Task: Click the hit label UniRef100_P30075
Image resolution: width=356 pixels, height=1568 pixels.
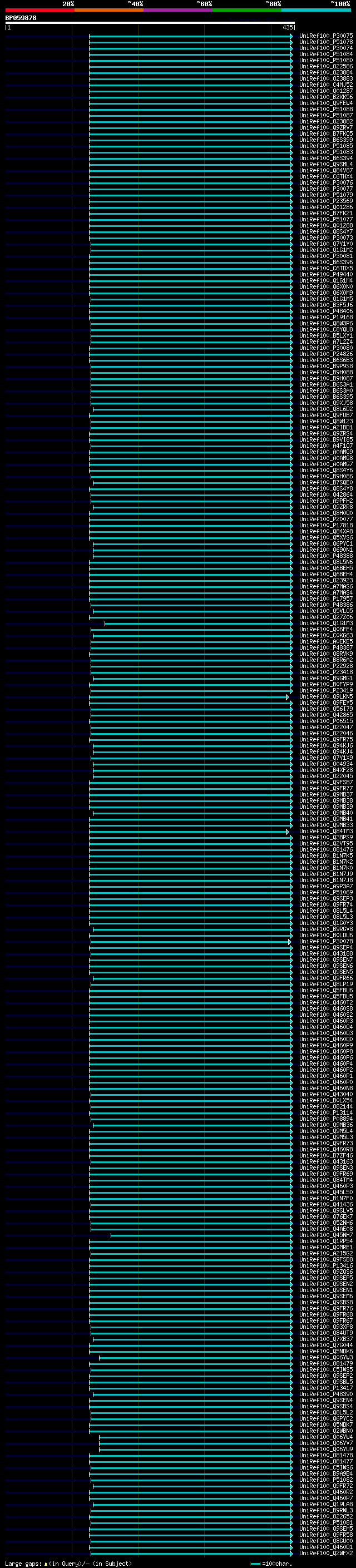Action: 326,36
